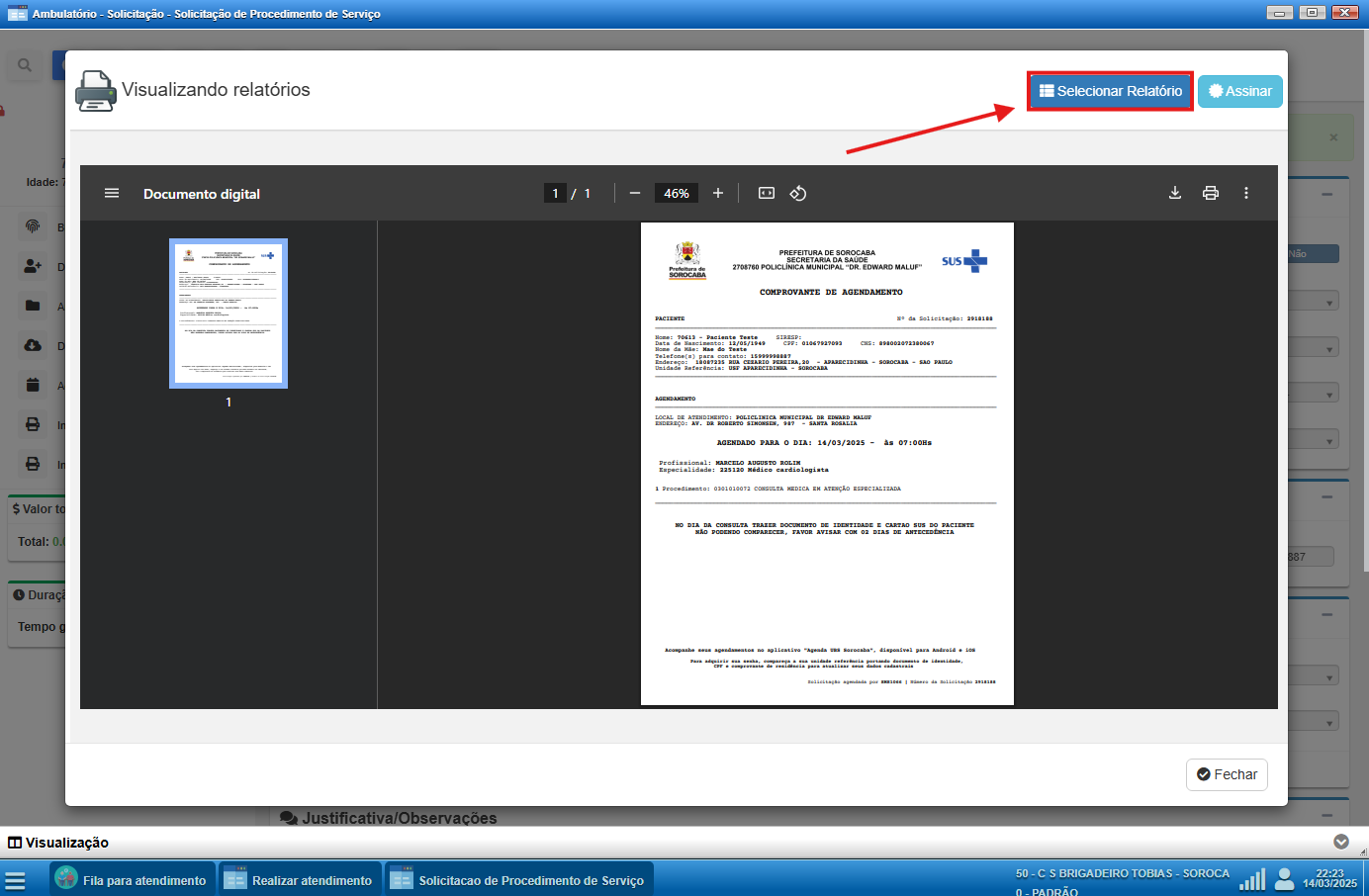The image size is (1369, 896).
Task: Zoom in the document with plus icon
Action: (x=718, y=194)
